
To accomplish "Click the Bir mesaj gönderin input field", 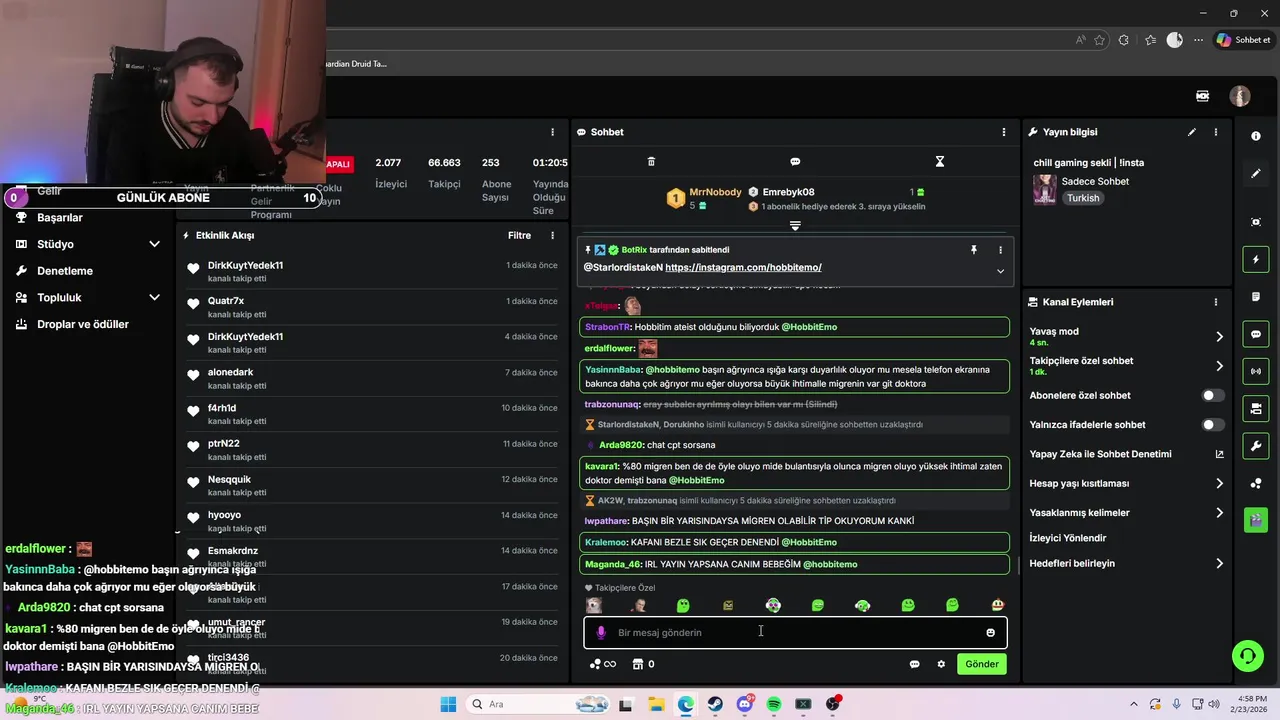I will pos(795,632).
